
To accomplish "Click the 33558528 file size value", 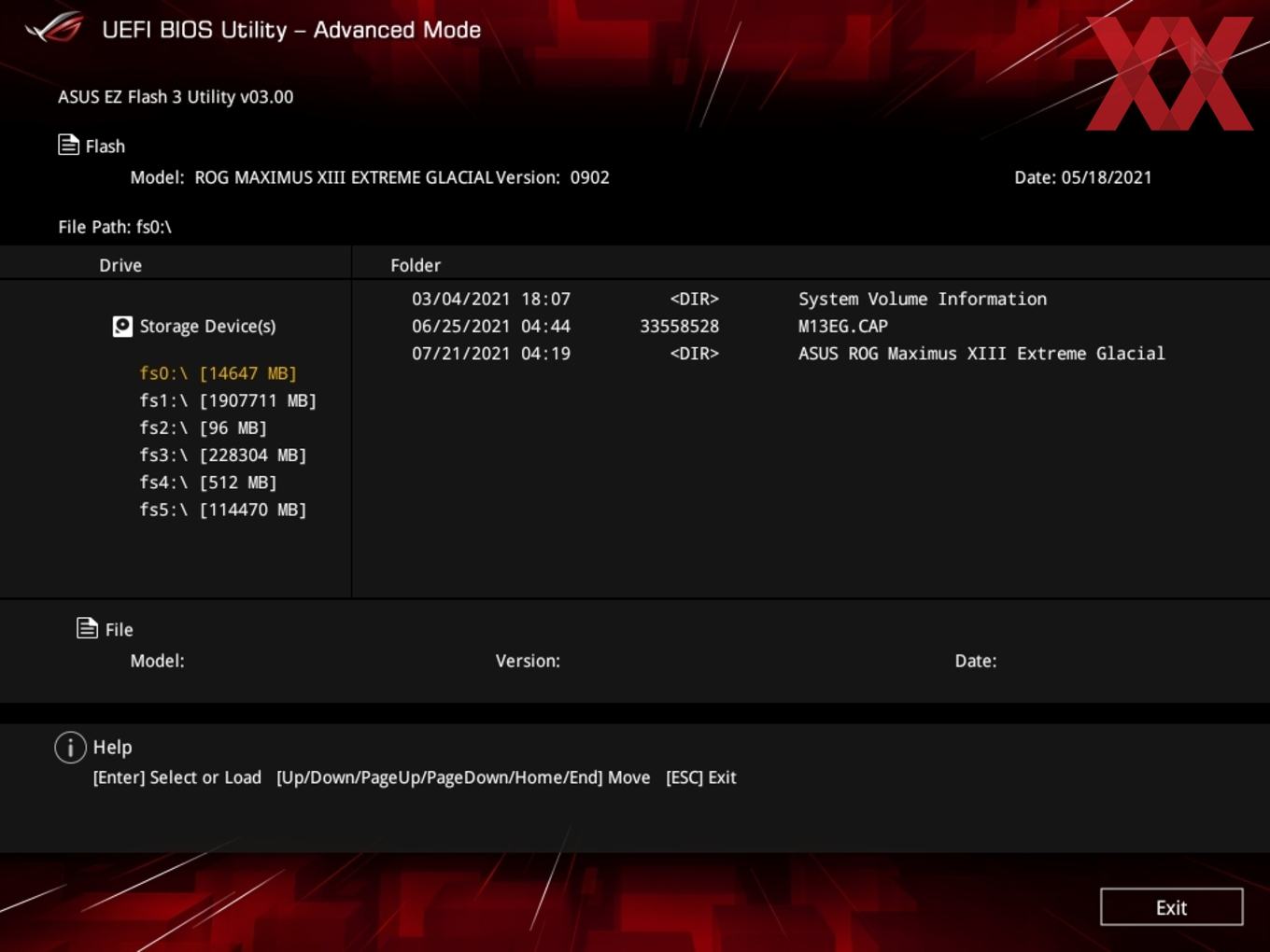I will (679, 326).
